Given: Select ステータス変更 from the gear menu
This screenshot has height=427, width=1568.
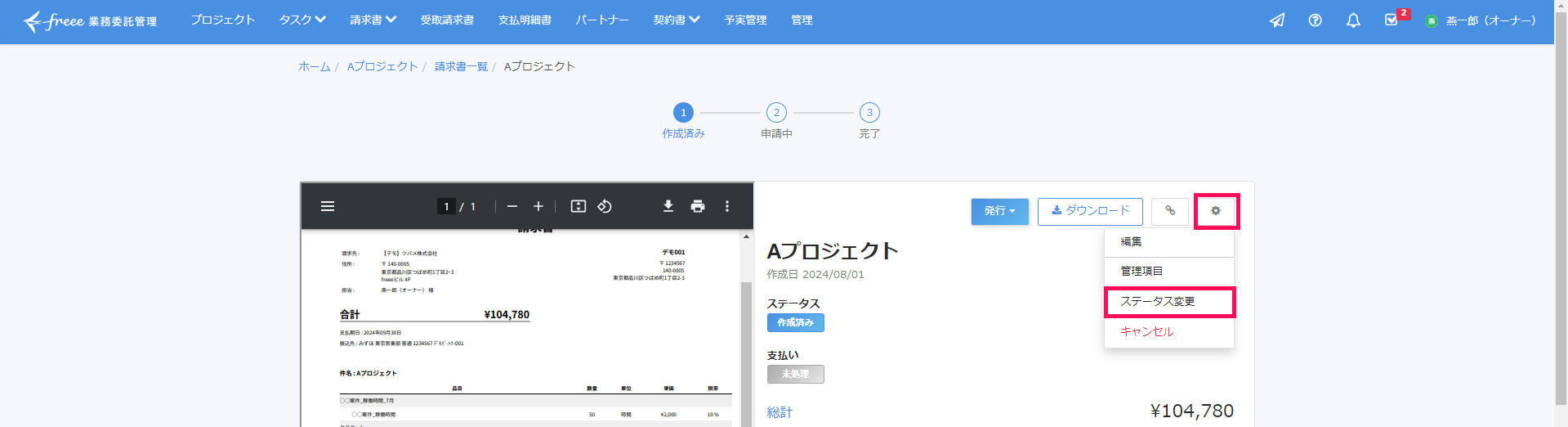Looking at the screenshot, I should tap(1169, 302).
